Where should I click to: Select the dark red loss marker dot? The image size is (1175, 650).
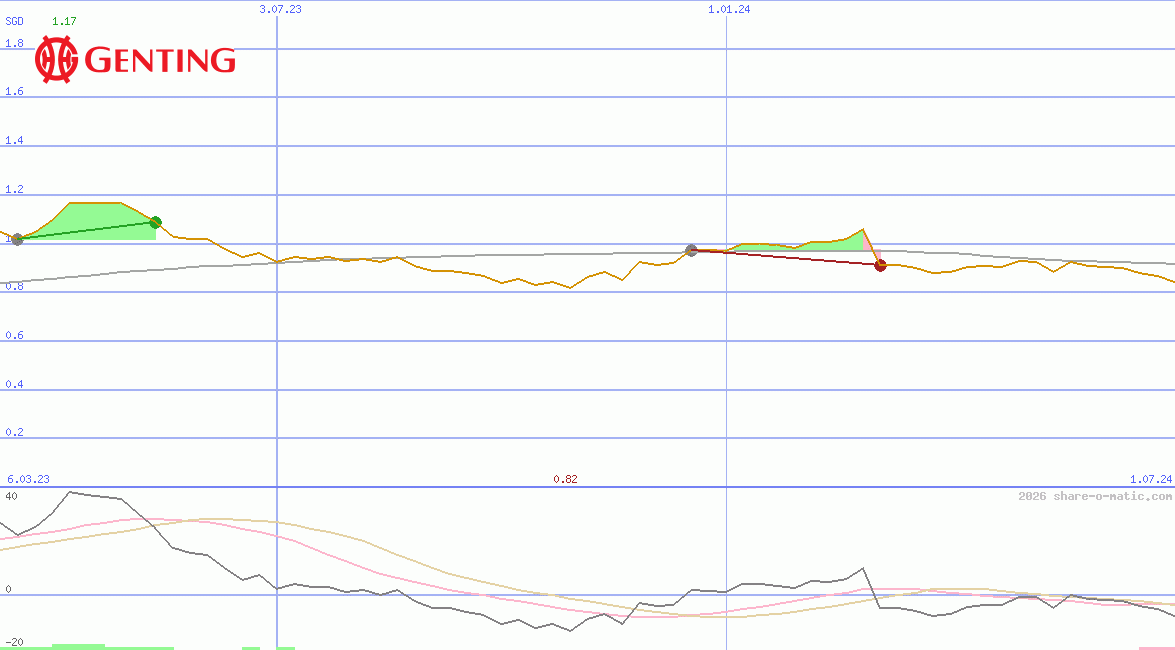coord(880,265)
